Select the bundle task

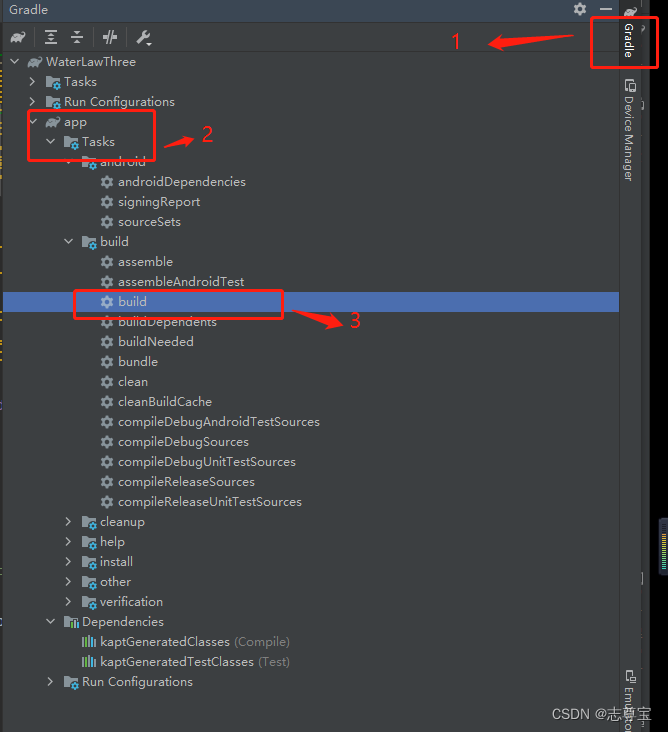[138, 362]
